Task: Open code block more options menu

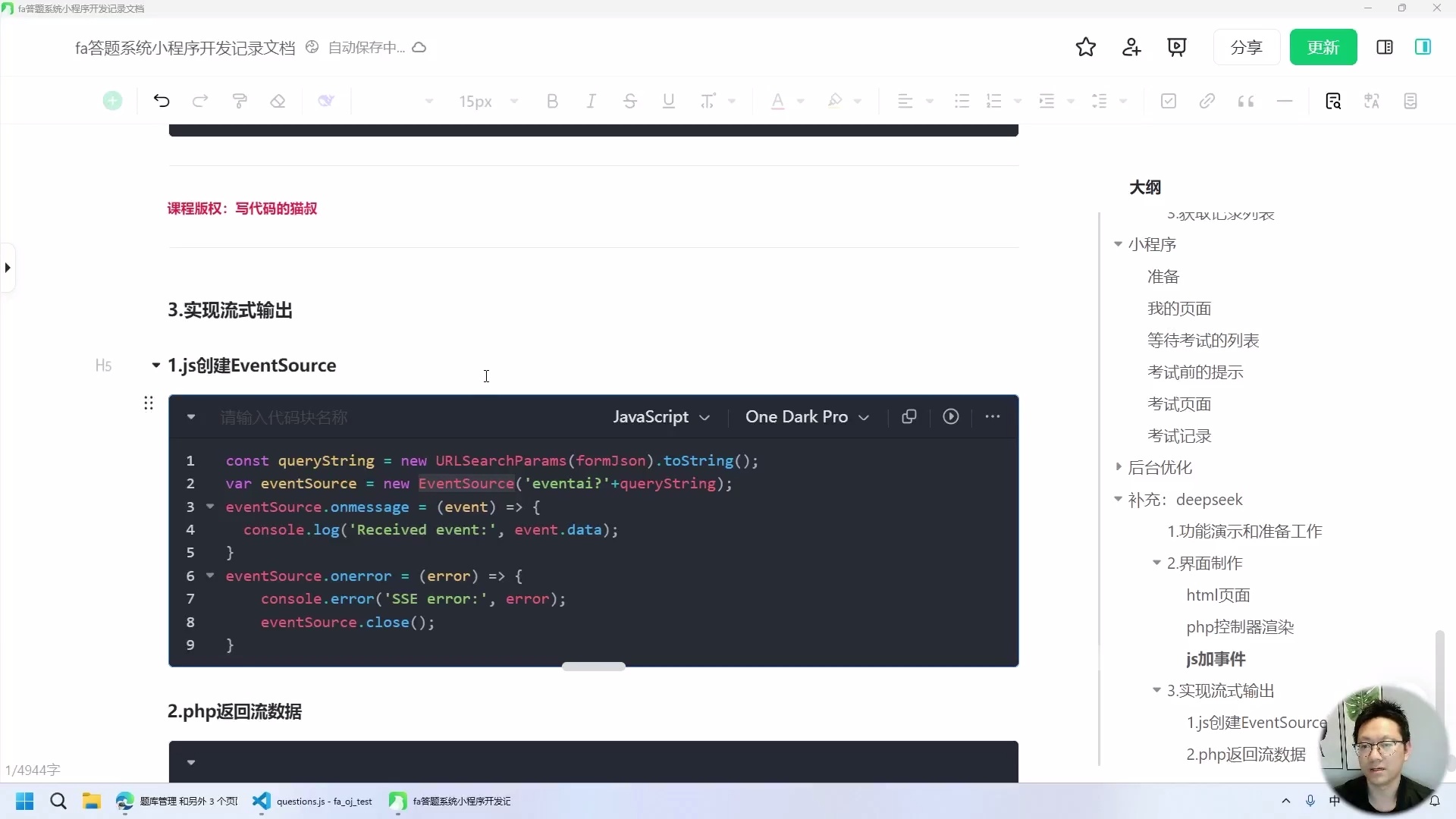Action: (x=993, y=416)
